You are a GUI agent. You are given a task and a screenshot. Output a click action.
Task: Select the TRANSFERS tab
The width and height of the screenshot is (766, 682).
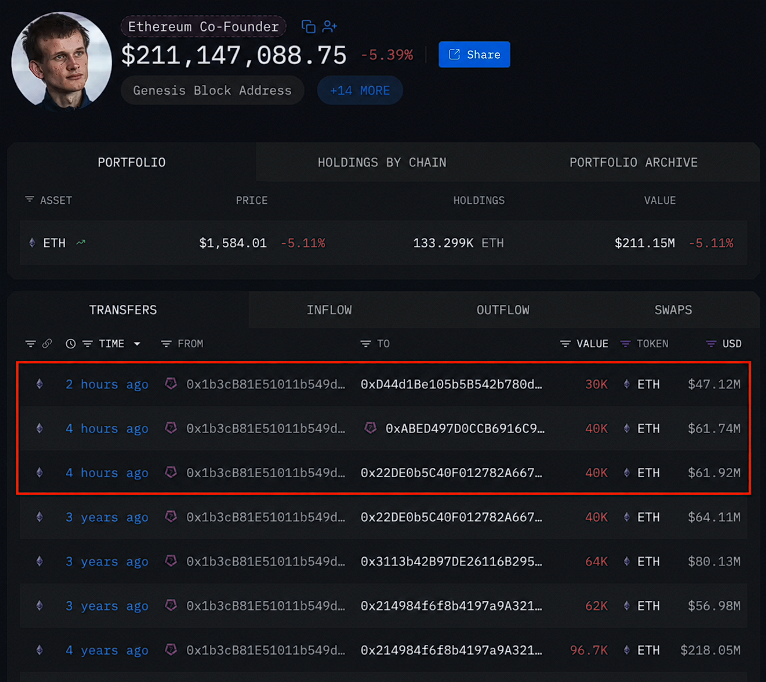[123, 310]
